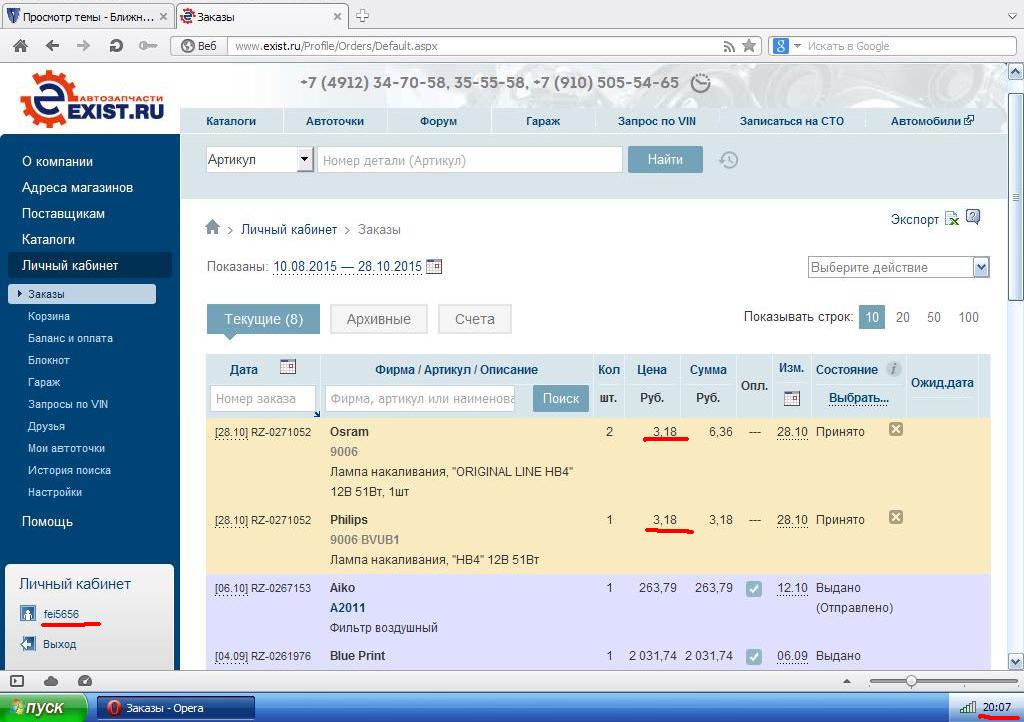This screenshot has width=1024, height=722.
Task: Click the Excel export icon
Action: (x=952, y=219)
